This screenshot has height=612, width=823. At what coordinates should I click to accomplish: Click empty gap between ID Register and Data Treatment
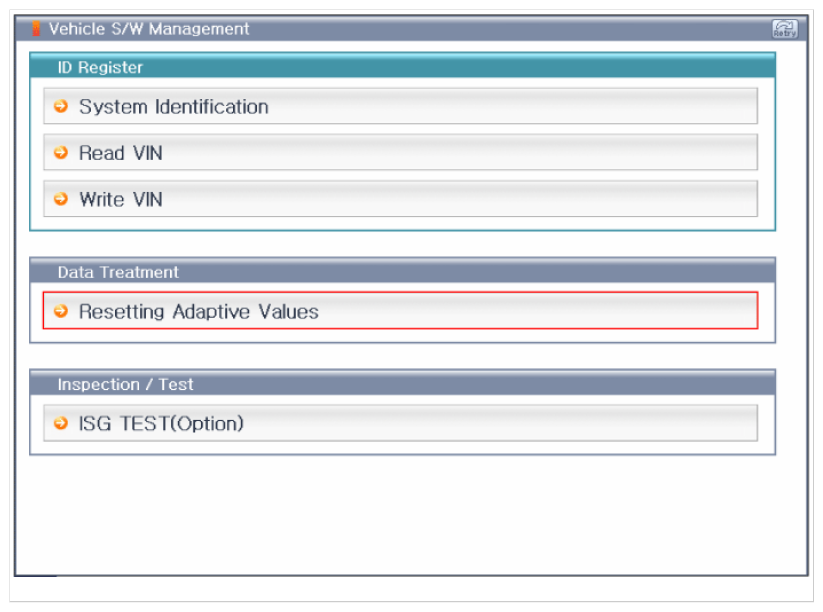pos(400,244)
